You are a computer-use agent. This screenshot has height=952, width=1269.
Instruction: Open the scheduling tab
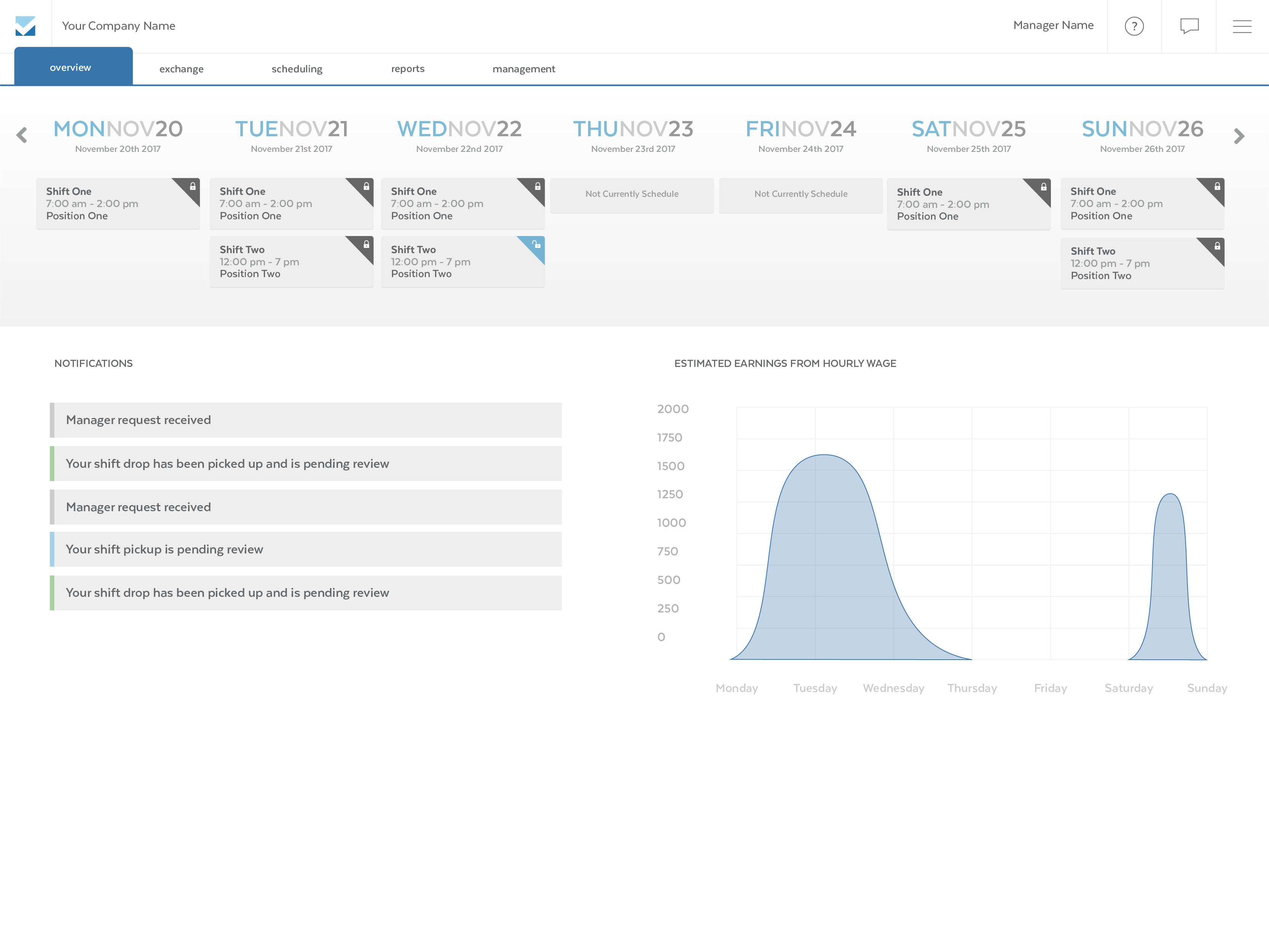click(297, 69)
